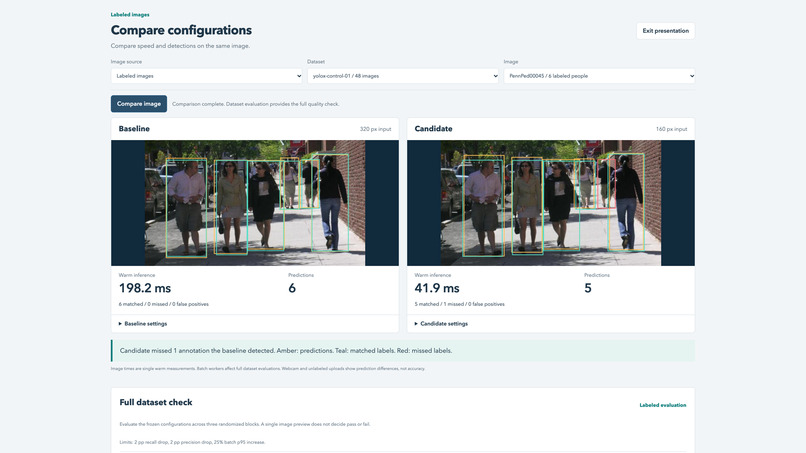
Task: Click the Baseline detection image
Action: [x=255, y=203]
